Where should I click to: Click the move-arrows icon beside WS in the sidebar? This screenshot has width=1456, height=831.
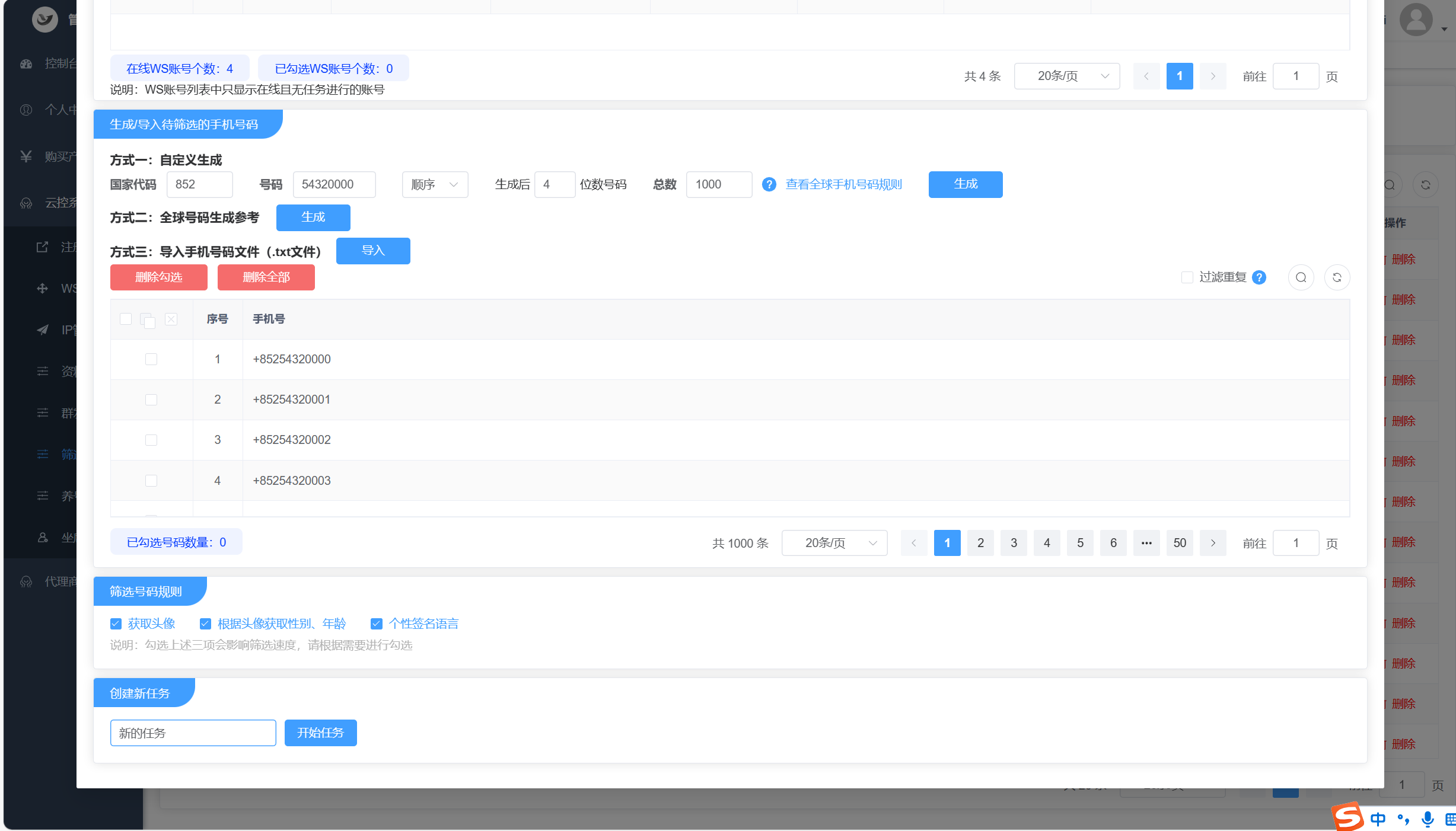pos(43,288)
